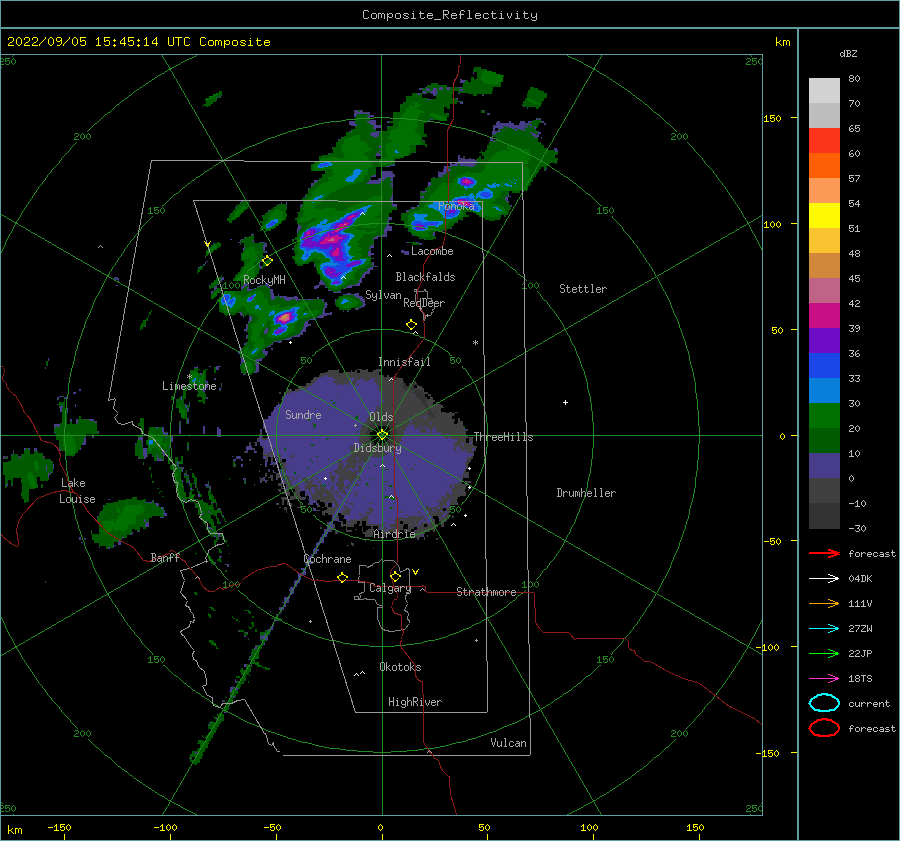Click the Sylvan label on map

383,295
